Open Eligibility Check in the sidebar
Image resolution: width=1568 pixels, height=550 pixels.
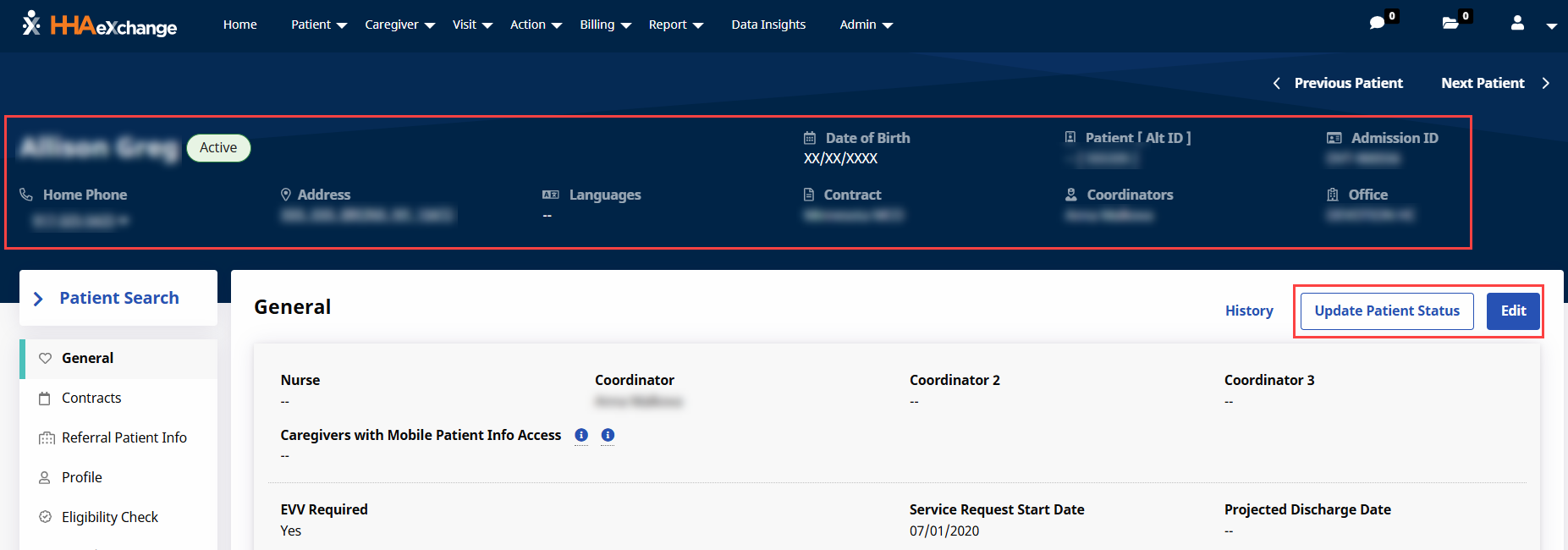(110, 517)
